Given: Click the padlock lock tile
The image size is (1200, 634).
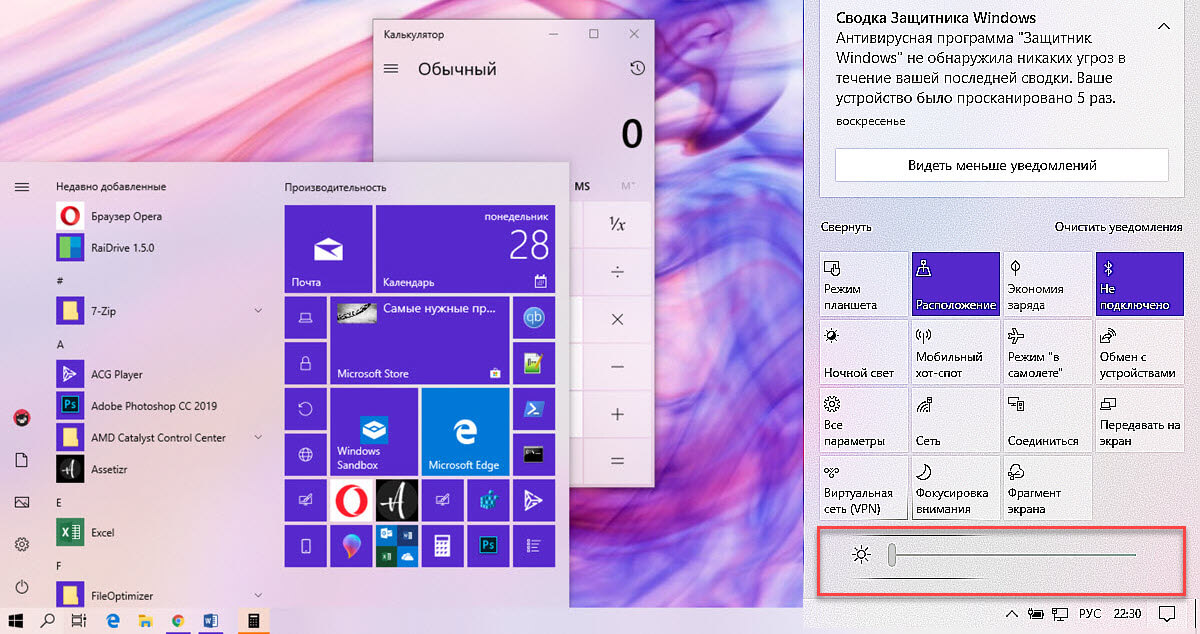Looking at the screenshot, I should [305, 362].
